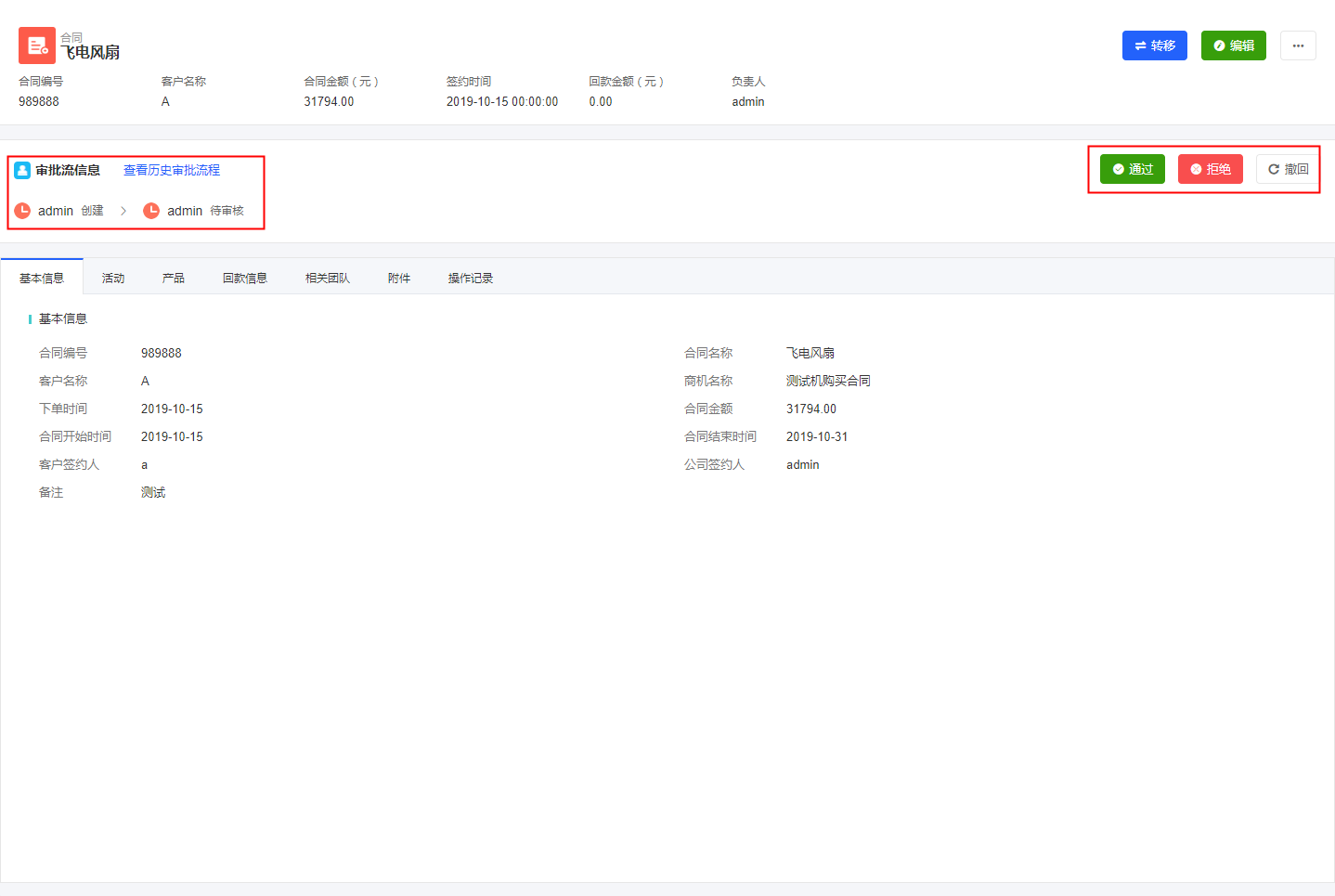
Task: Open the 产品 tab
Action: pos(174,278)
